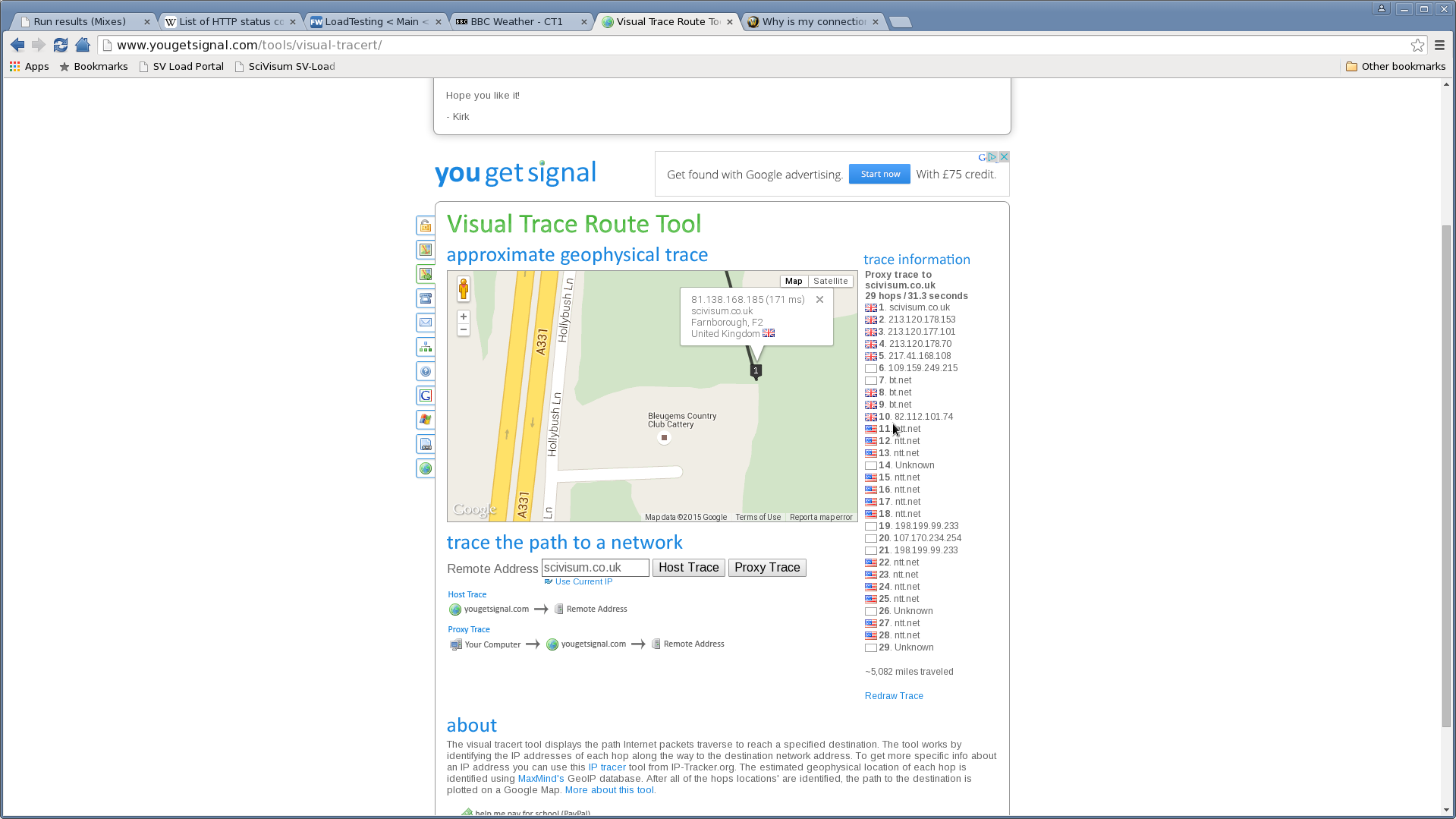Viewport: 1456px width, 819px height.
Task: Click the Chrome user profile icon
Action: 1382,9
